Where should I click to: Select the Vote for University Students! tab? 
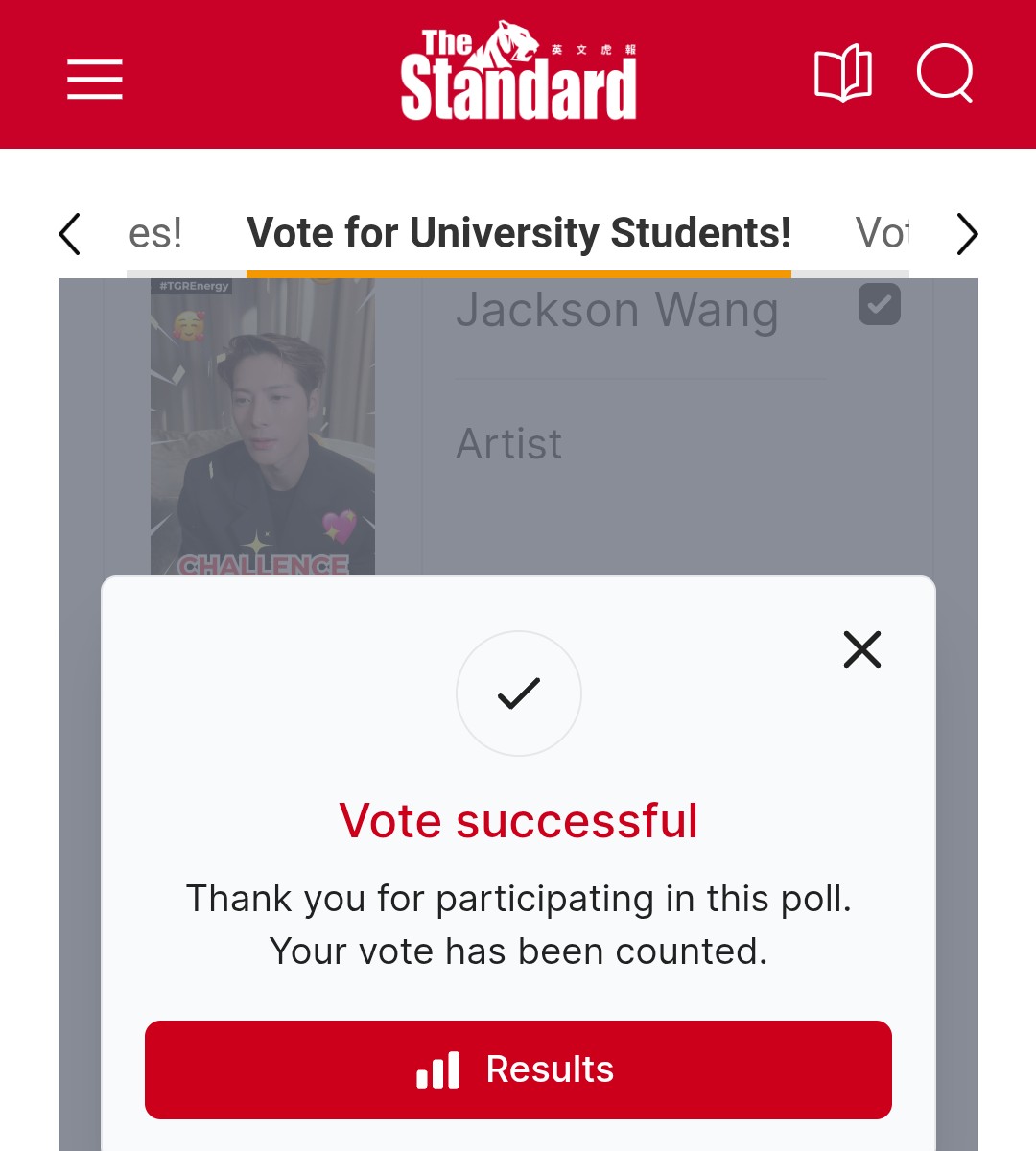tap(518, 233)
